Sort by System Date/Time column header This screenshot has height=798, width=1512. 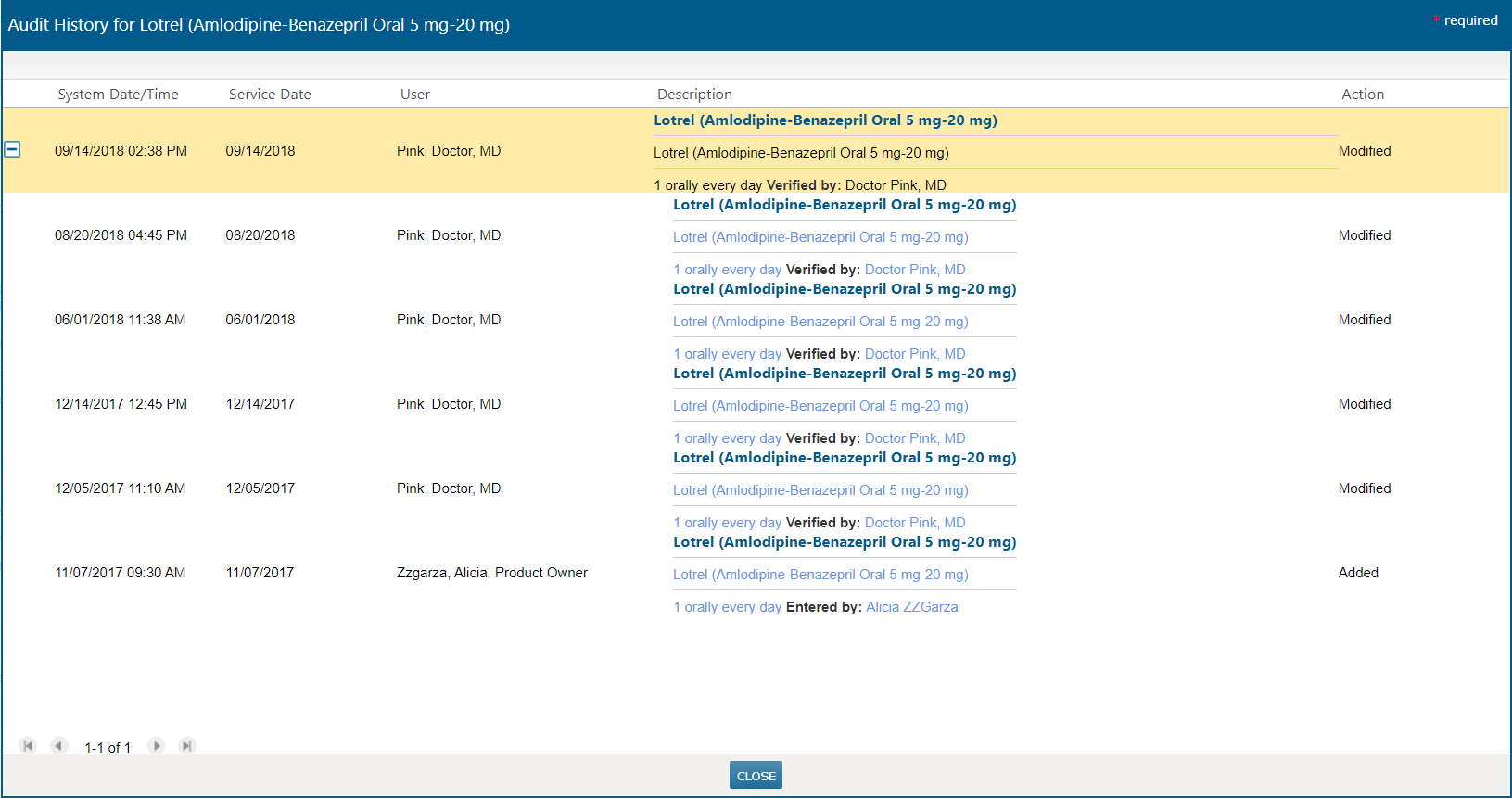118,95
